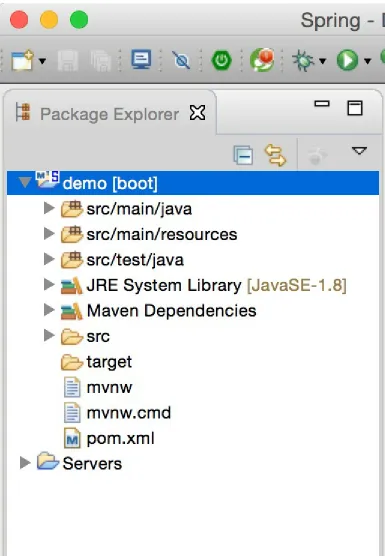385x556 pixels.
Task: Expand the src/test/java folder
Action: tap(49, 259)
